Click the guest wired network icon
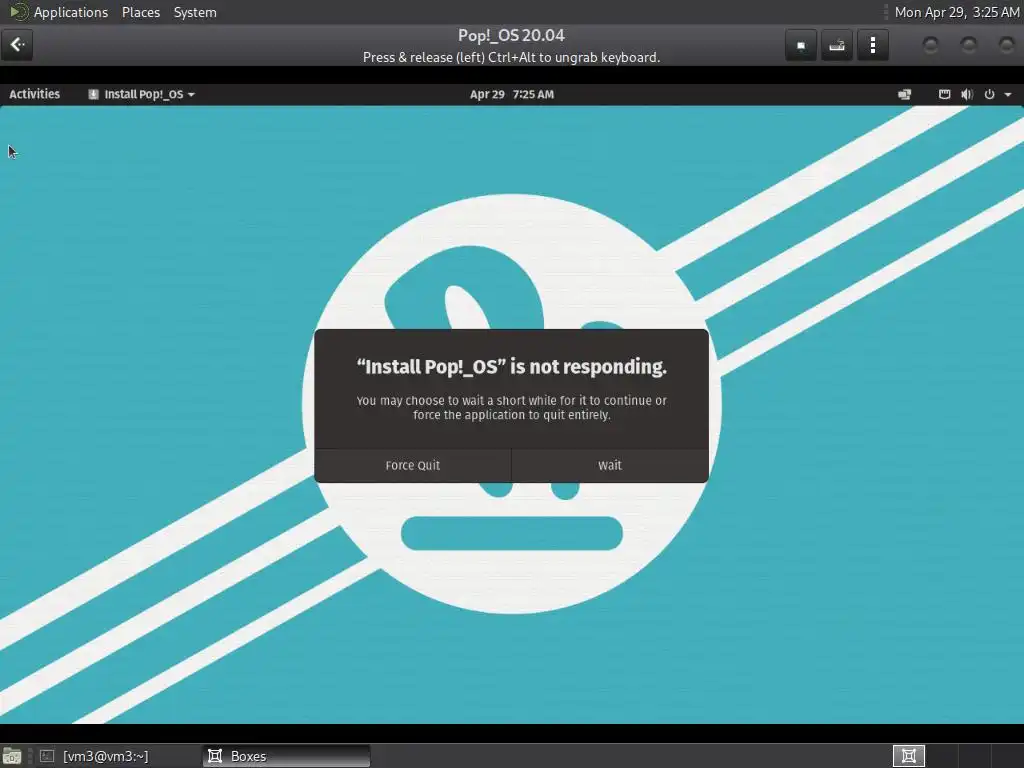This screenshot has height=768, width=1024. [x=944, y=94]
